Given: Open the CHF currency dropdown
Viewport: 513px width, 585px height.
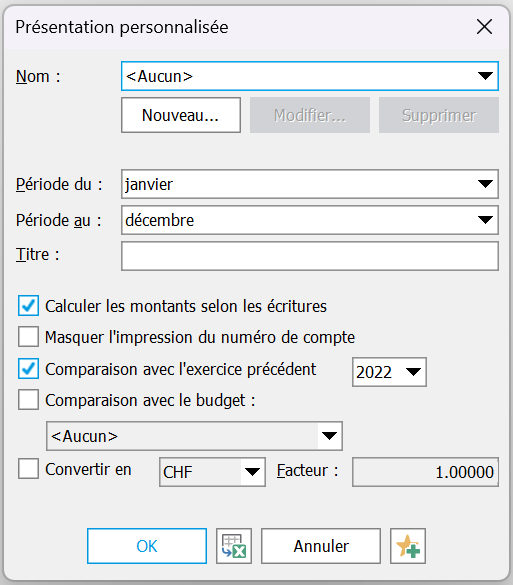Looking at the screenshot, I should coord(212,472).
